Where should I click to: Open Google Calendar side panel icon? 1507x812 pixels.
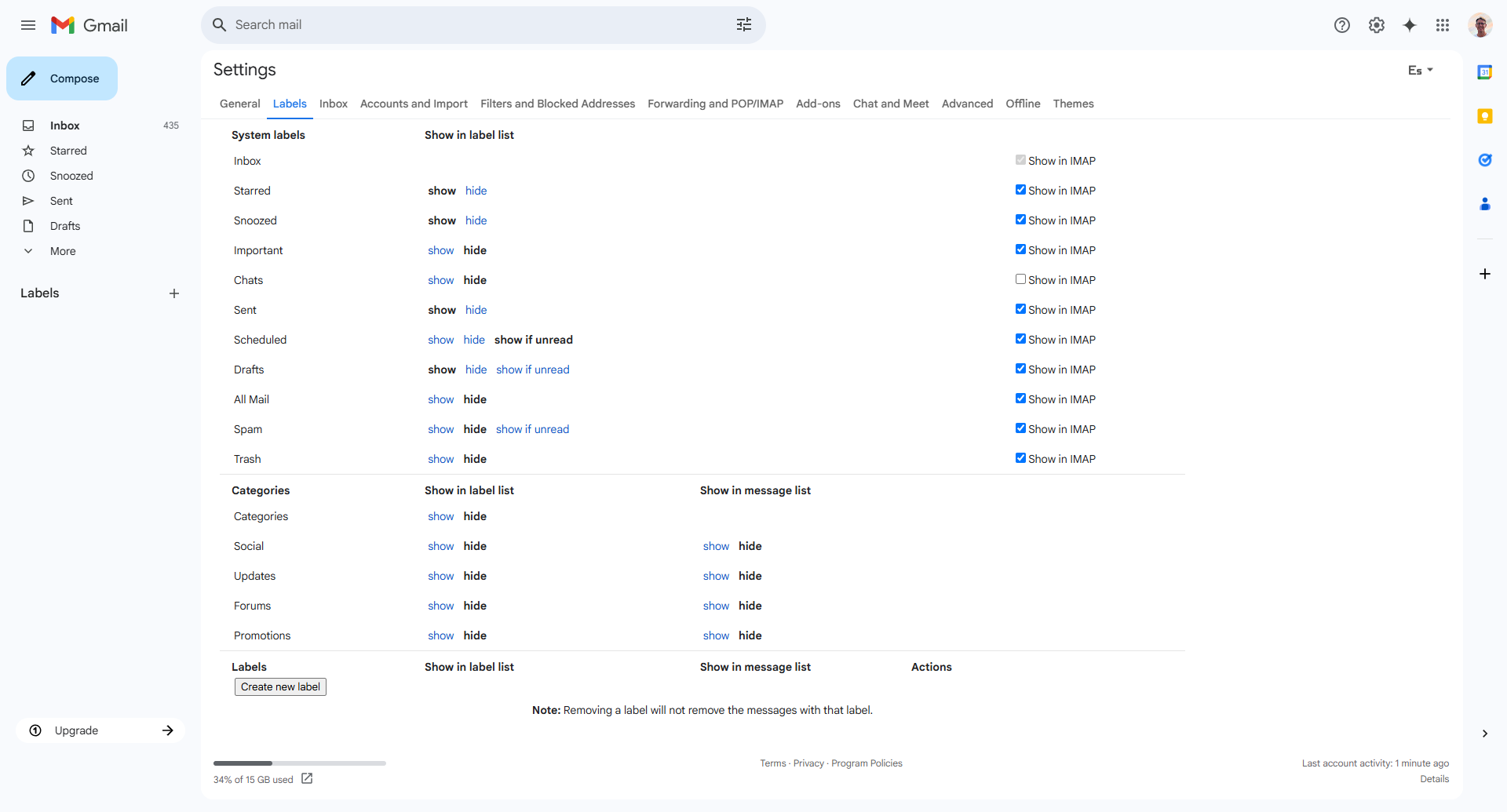pos(1484,72)
